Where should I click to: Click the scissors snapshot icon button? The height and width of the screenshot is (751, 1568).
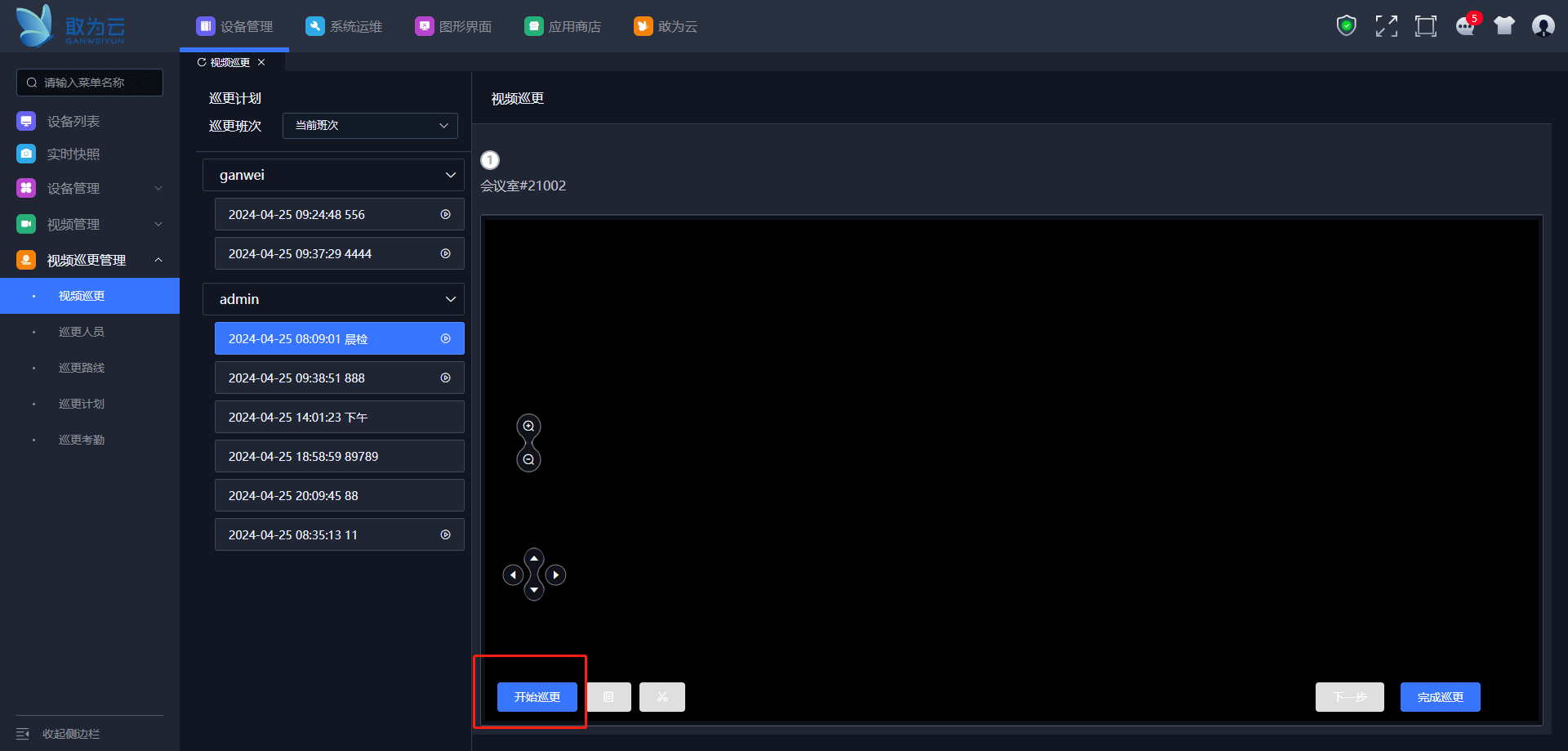(662, 697)
